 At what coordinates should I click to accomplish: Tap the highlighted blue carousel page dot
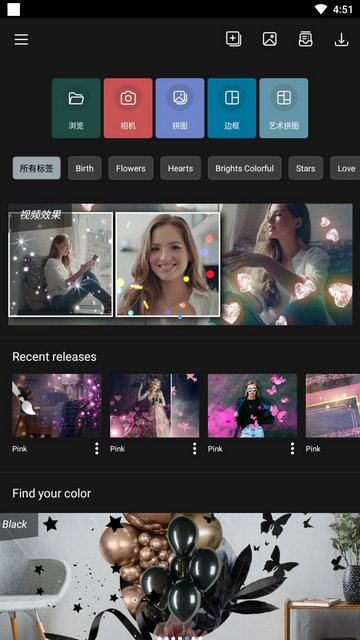(187, 638)
